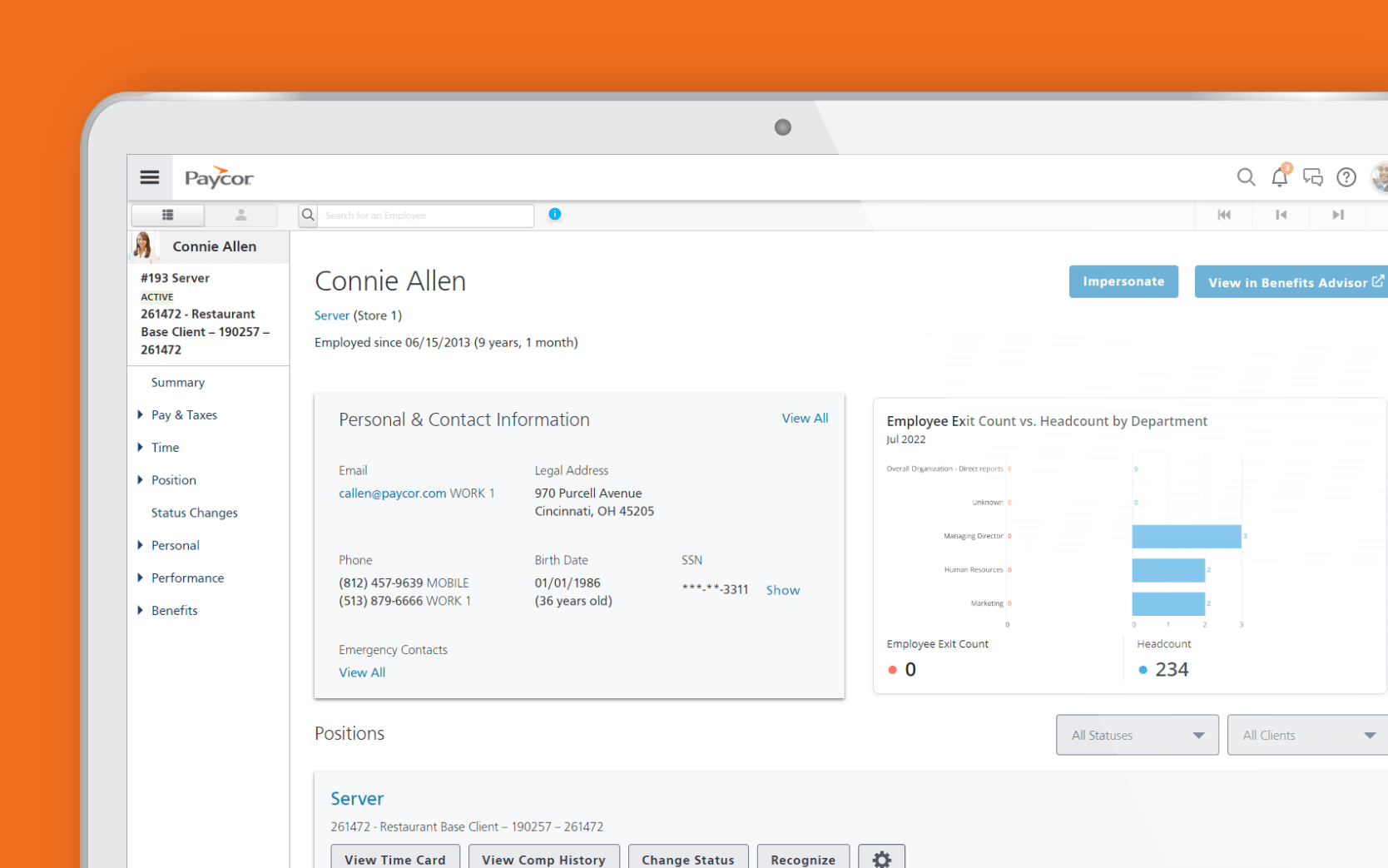Open the help question mark icon

[1346, 177]
